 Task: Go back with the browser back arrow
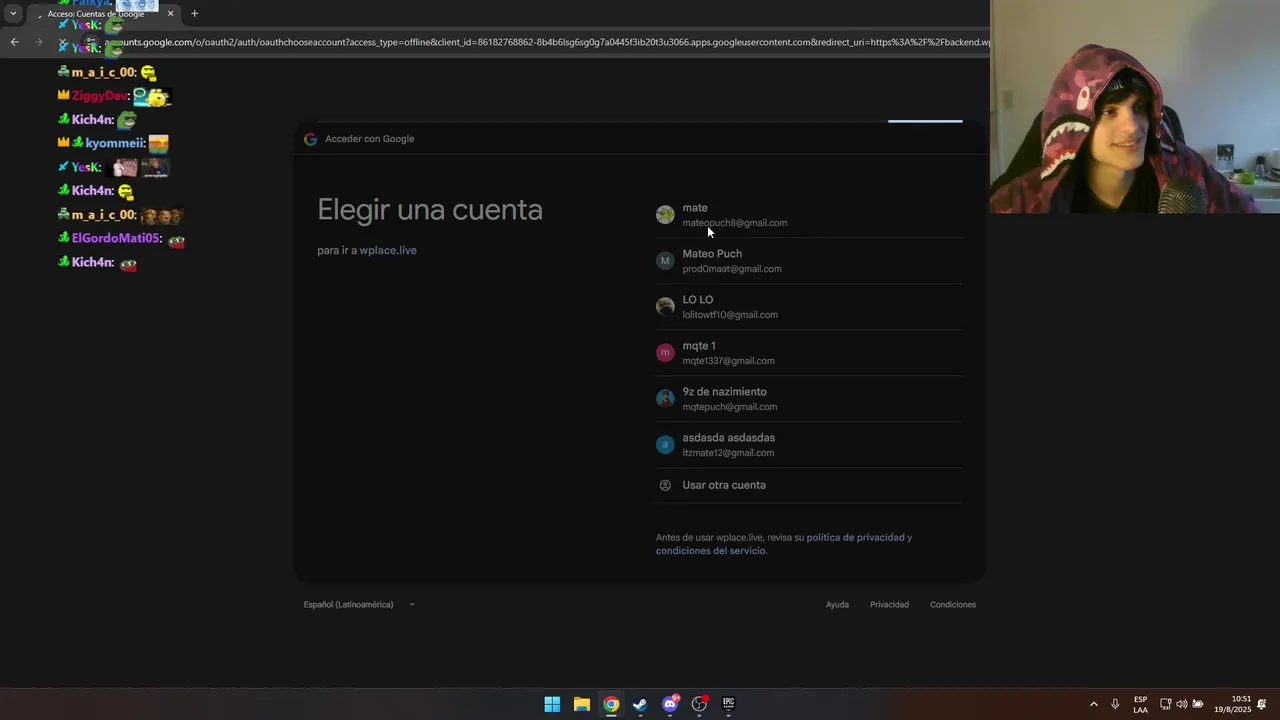pyautogui.click(x=14, y=42)
